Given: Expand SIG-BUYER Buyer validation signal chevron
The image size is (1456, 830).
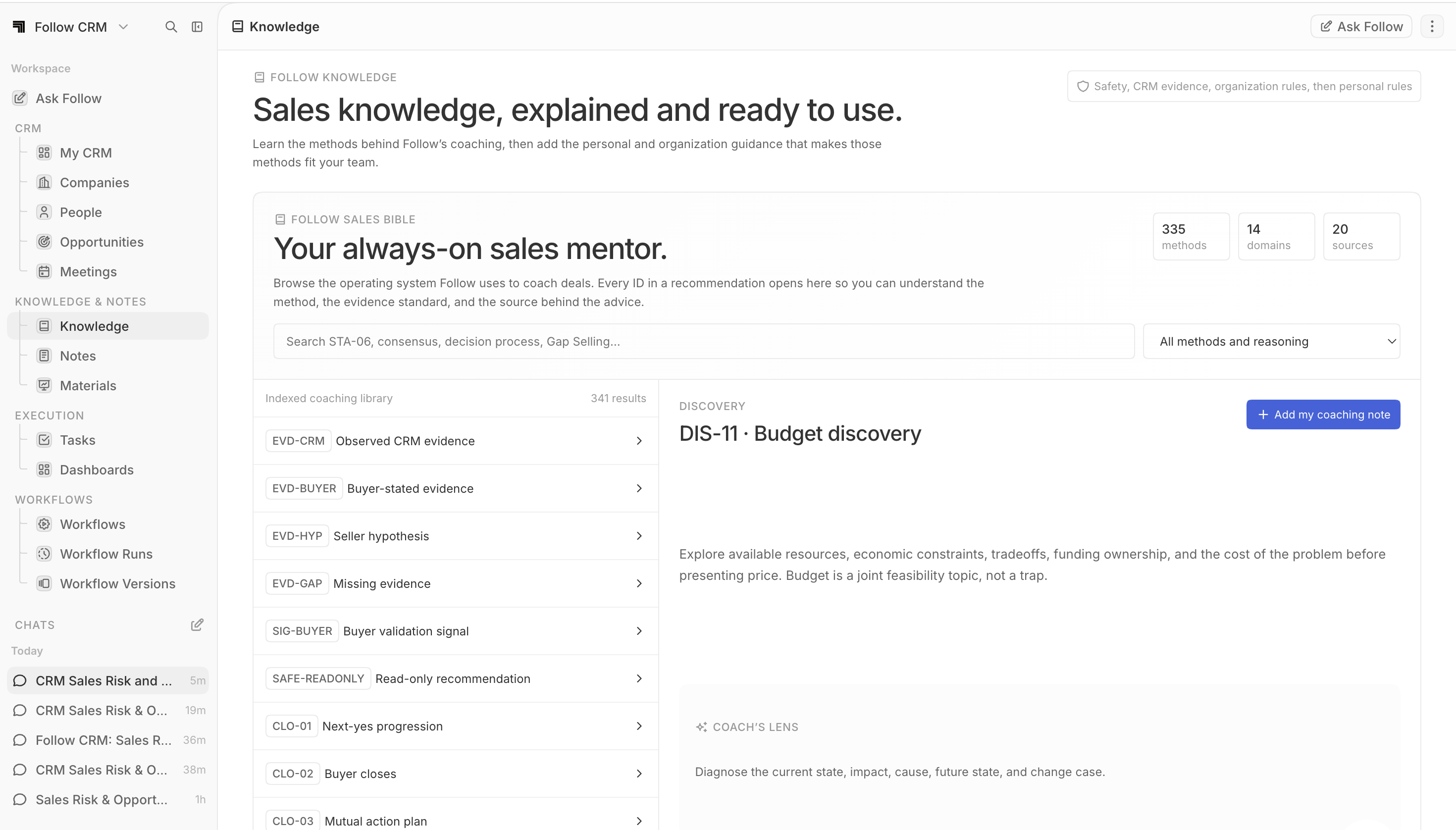Looking at the screenshot, I should [x=639, y=631].
